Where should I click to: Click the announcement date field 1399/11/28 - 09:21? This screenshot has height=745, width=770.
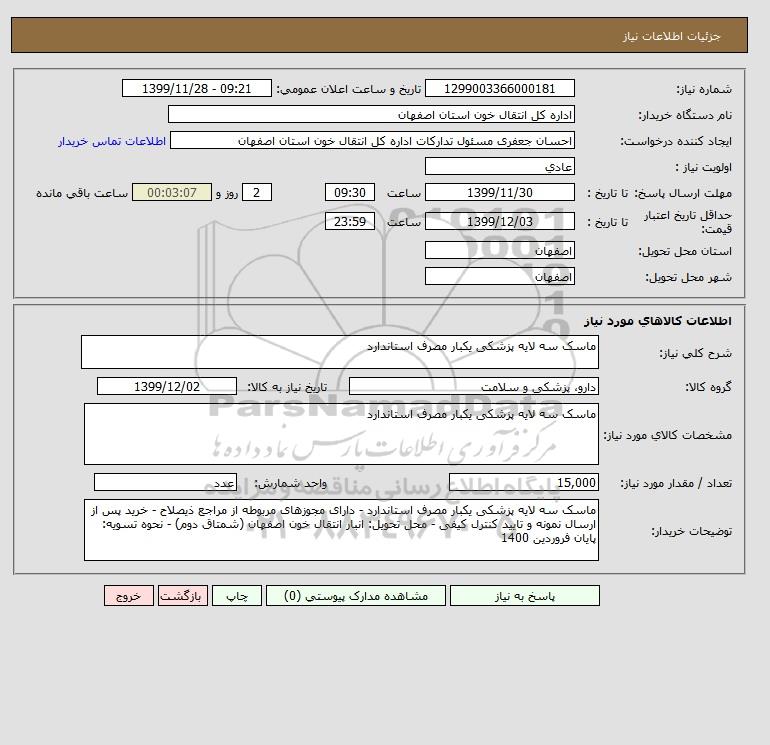pyautogui.click(x=196, y=88)
